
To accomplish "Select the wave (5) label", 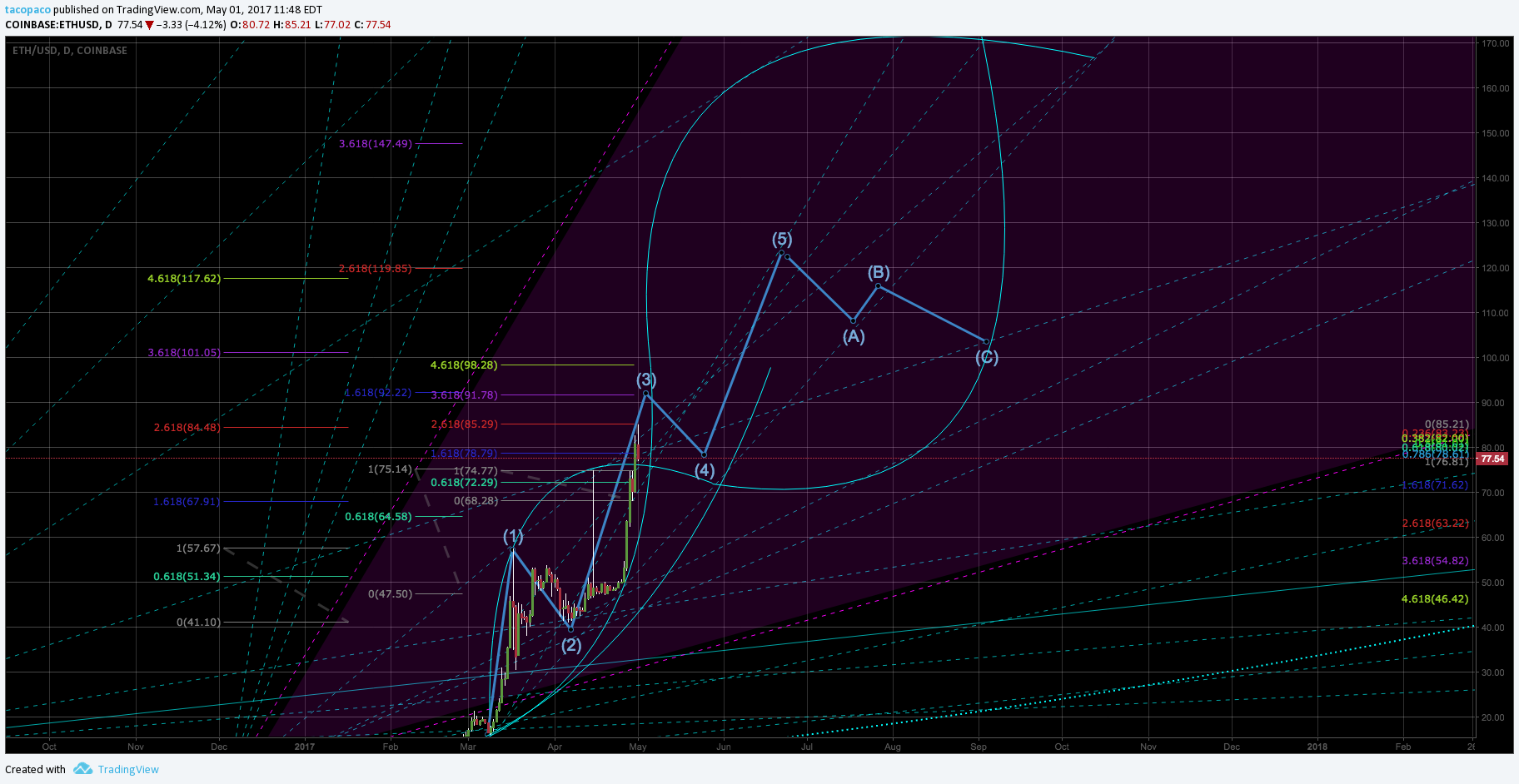I will 781,239.
